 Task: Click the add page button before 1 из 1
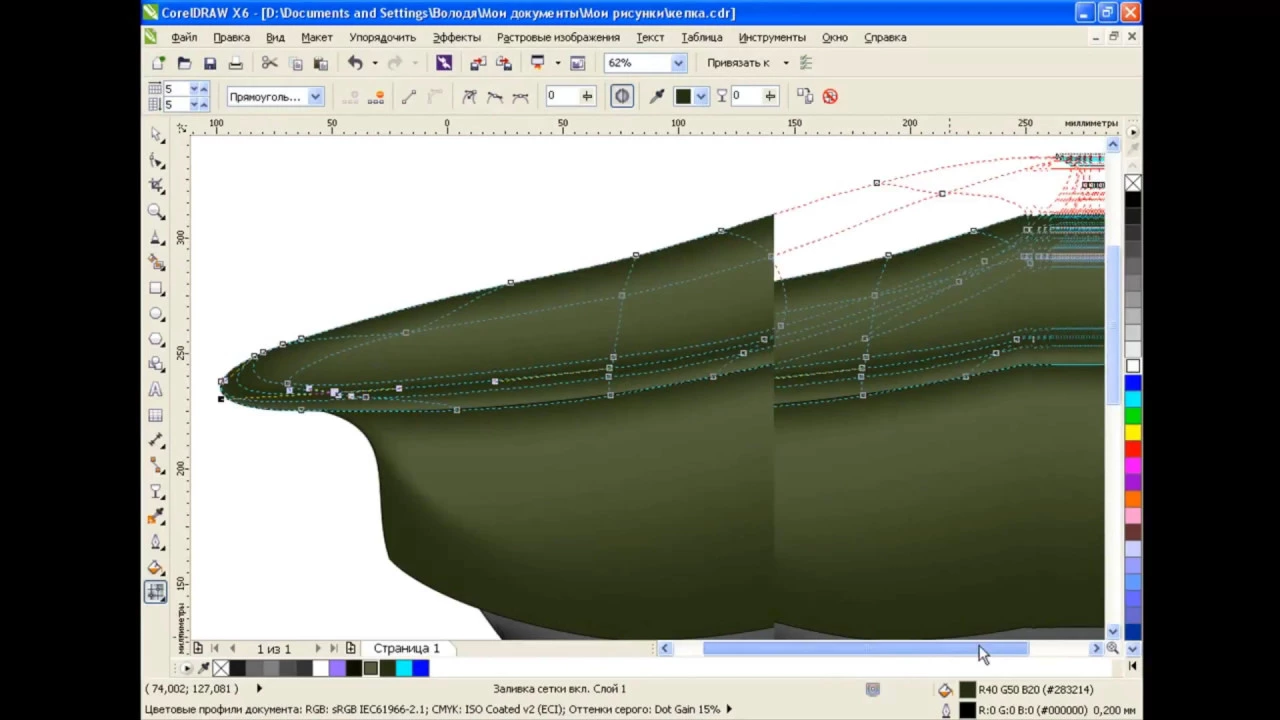(198, 648)
